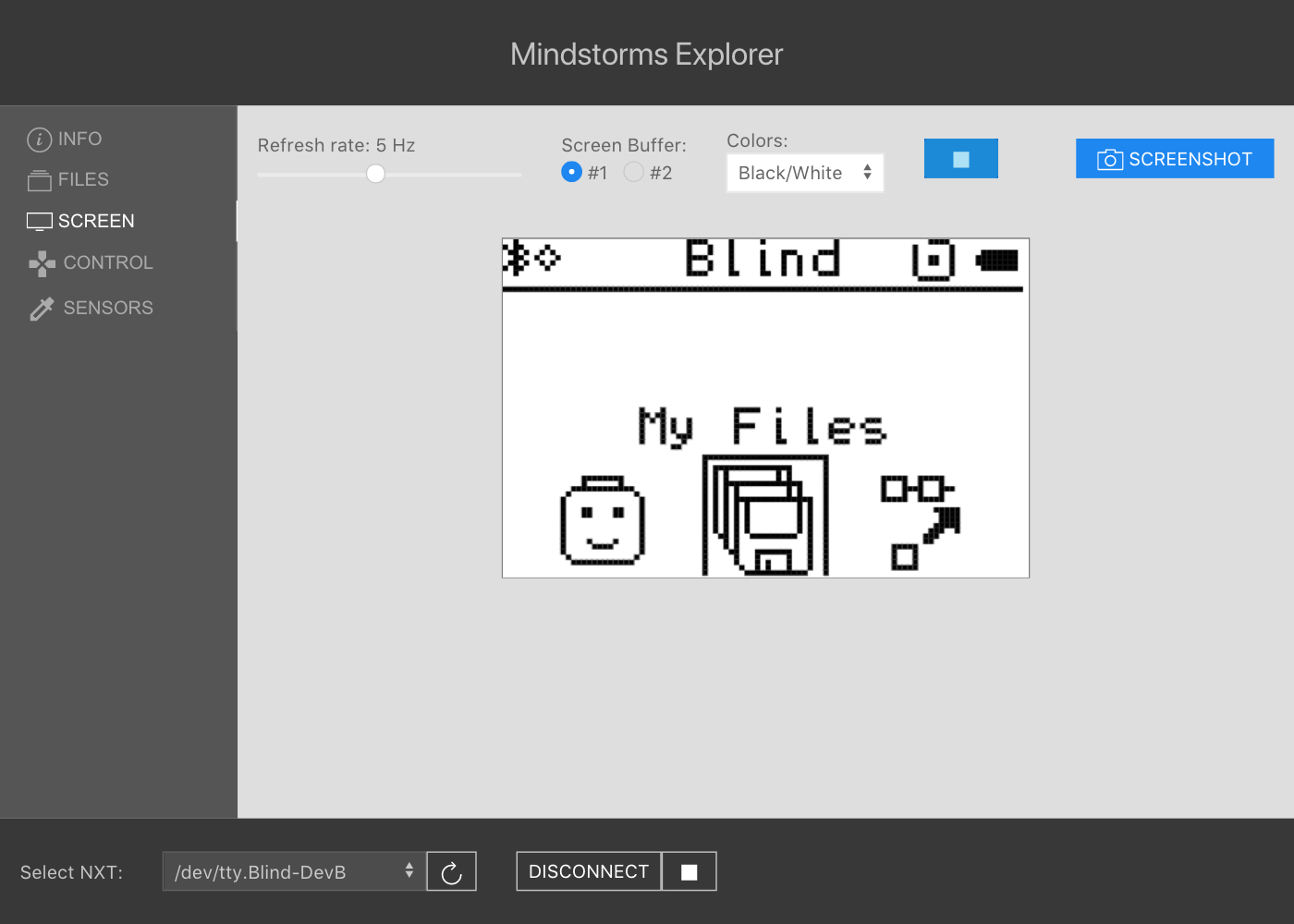Select screen buffer #1 radio button

coord(572,172)
